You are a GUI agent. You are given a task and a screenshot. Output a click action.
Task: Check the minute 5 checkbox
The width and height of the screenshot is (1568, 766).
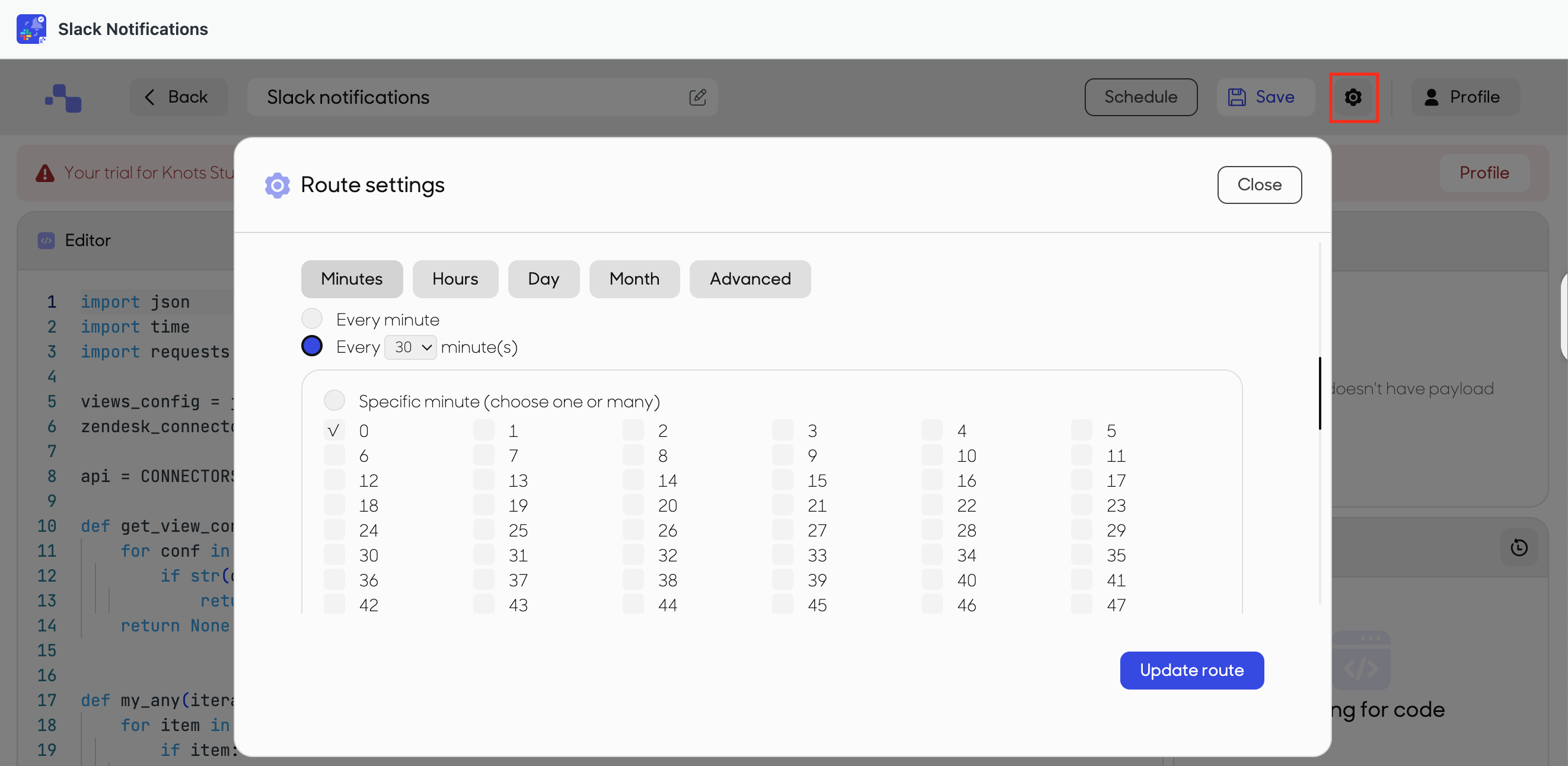click(x=1082, y=430)
